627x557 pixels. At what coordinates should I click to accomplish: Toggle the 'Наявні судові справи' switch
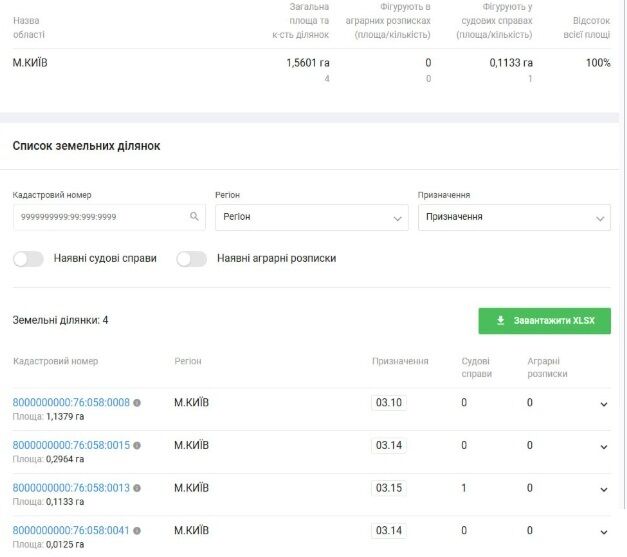pyautogui.click(x=29, y=259)
